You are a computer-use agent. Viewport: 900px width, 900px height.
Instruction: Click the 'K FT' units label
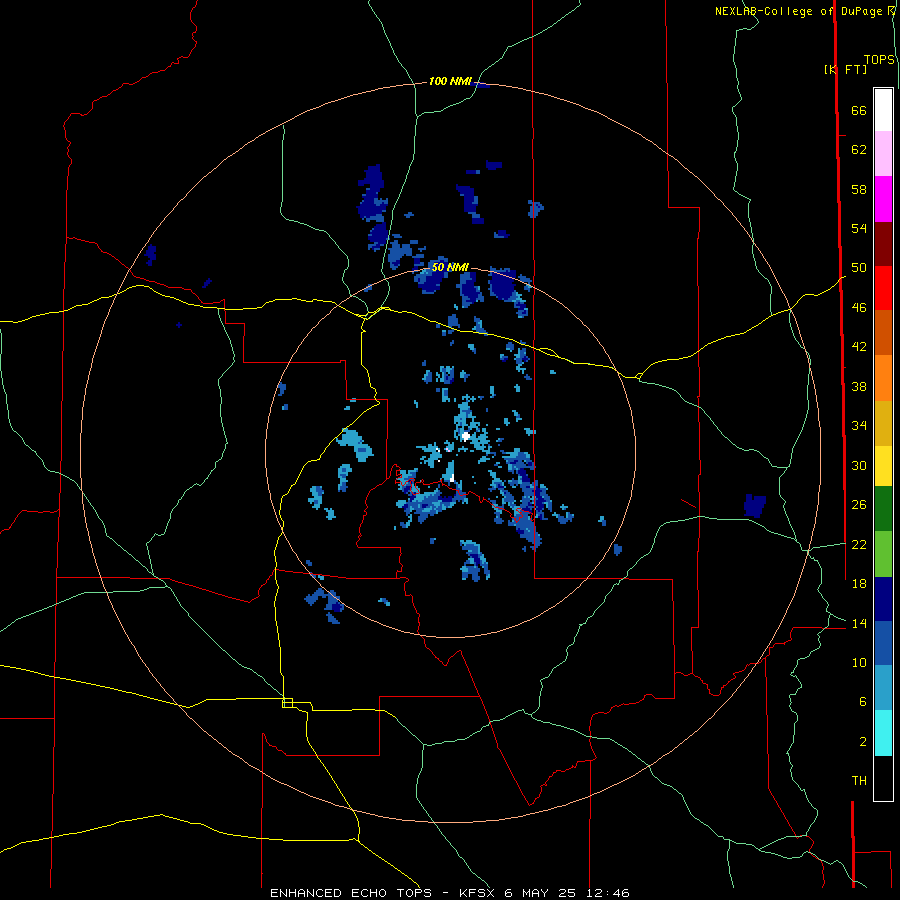tap(845, 69)
